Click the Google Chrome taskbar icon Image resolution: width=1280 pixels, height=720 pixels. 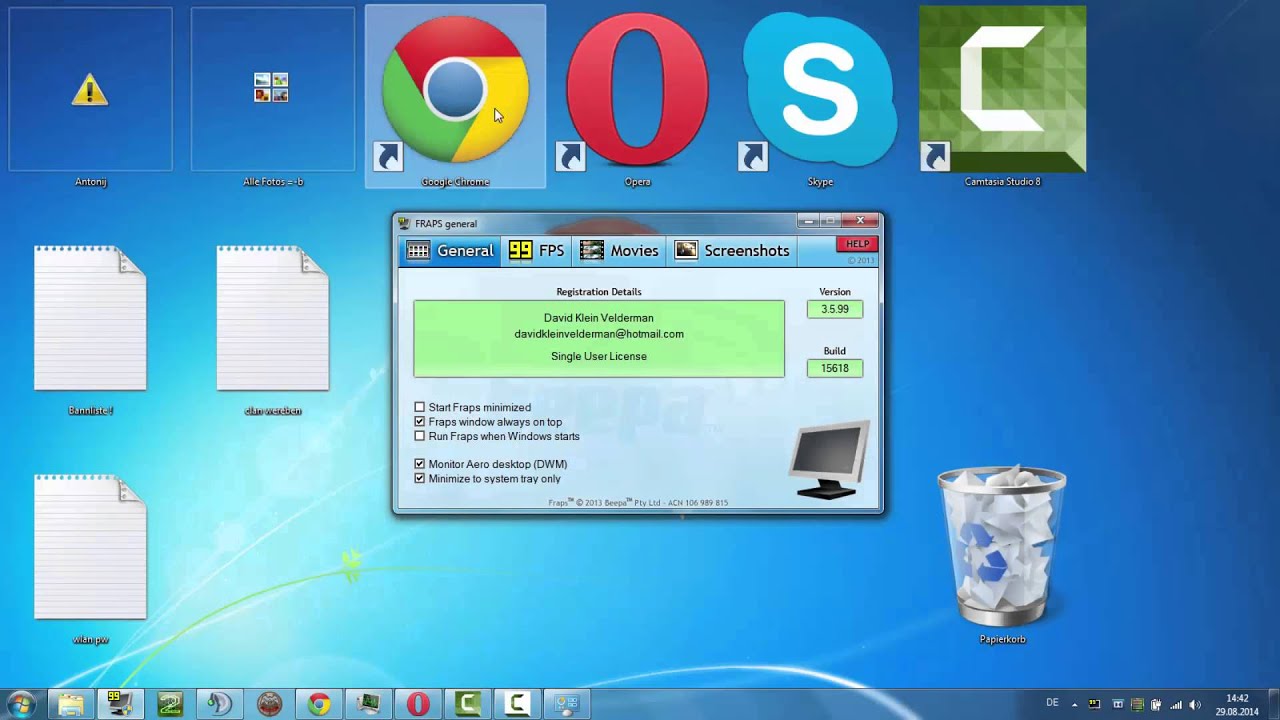[319, 704]
